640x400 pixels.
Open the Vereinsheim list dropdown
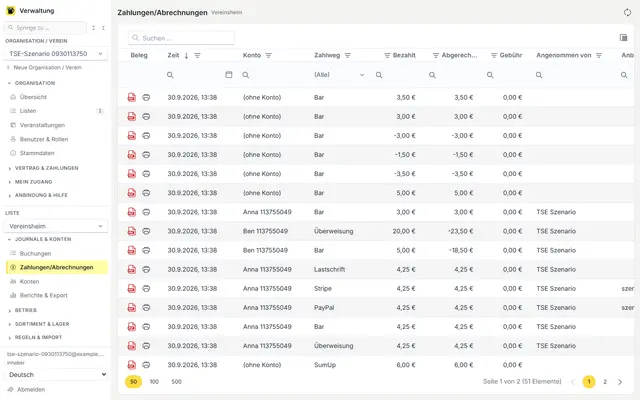(x=56, y=226)
